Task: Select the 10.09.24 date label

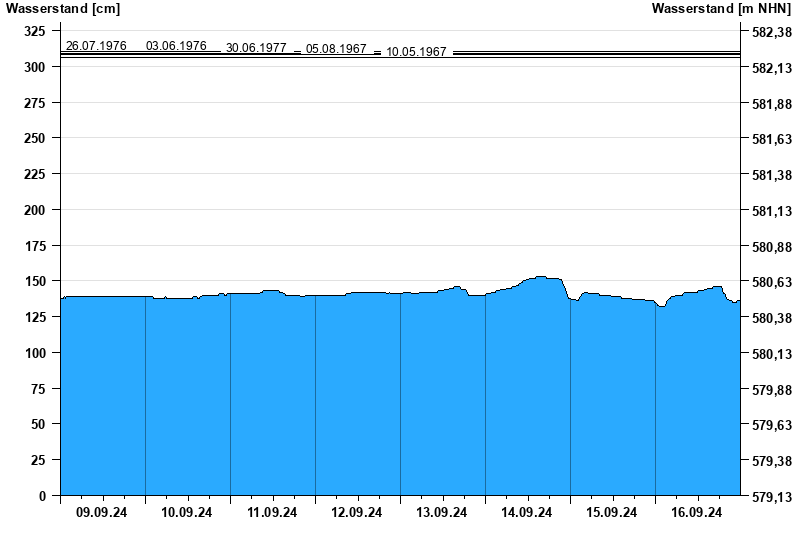Action: coord(187,513)
